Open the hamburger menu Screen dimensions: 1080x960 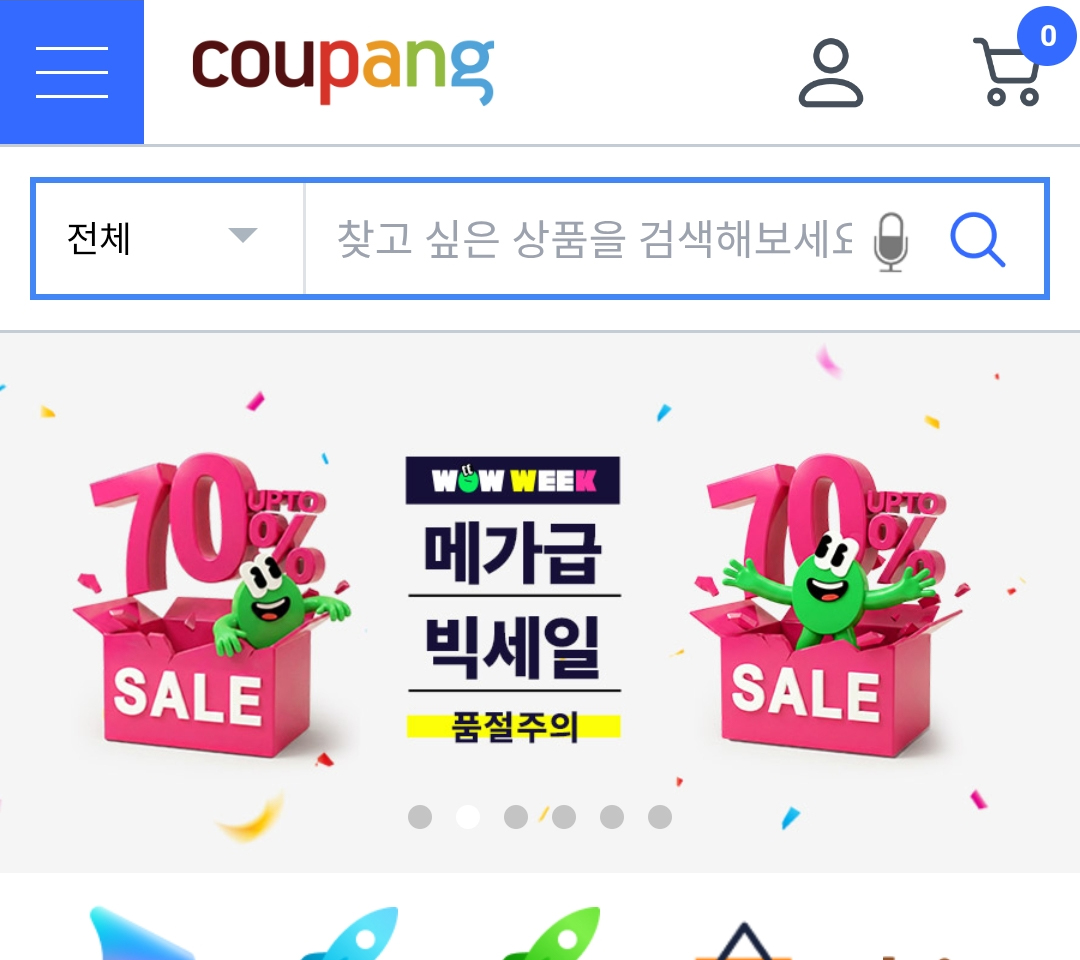coord(72,72)
